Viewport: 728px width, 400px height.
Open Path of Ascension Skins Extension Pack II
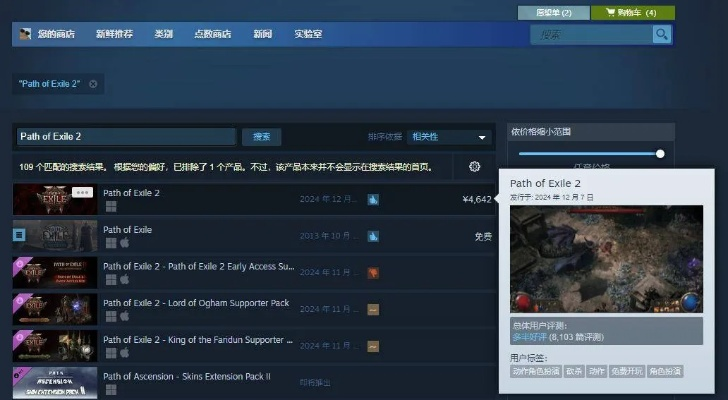[x=254, y=383]
